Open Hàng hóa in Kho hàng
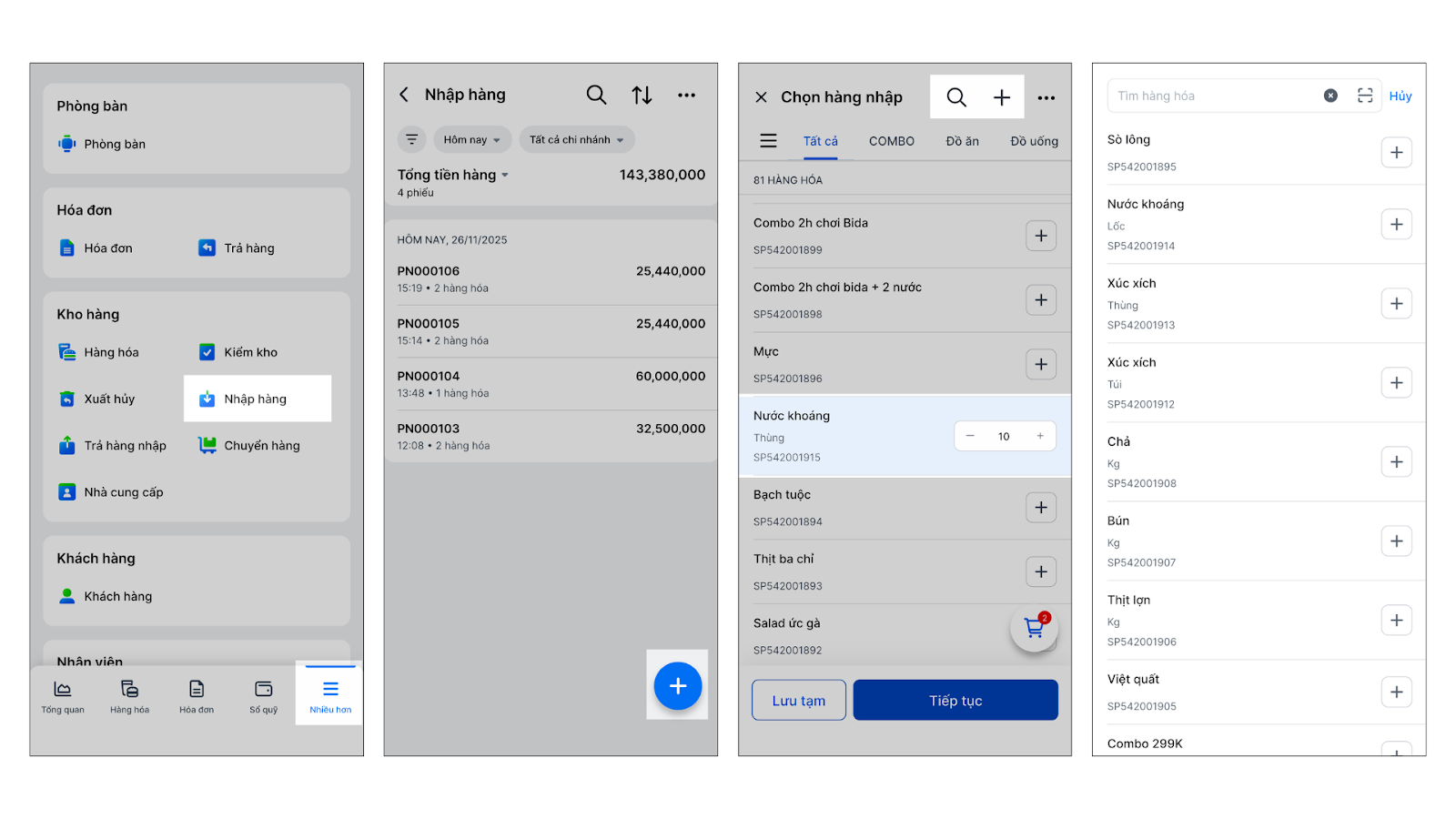The image size is (1456, 819). pos(98,352)
